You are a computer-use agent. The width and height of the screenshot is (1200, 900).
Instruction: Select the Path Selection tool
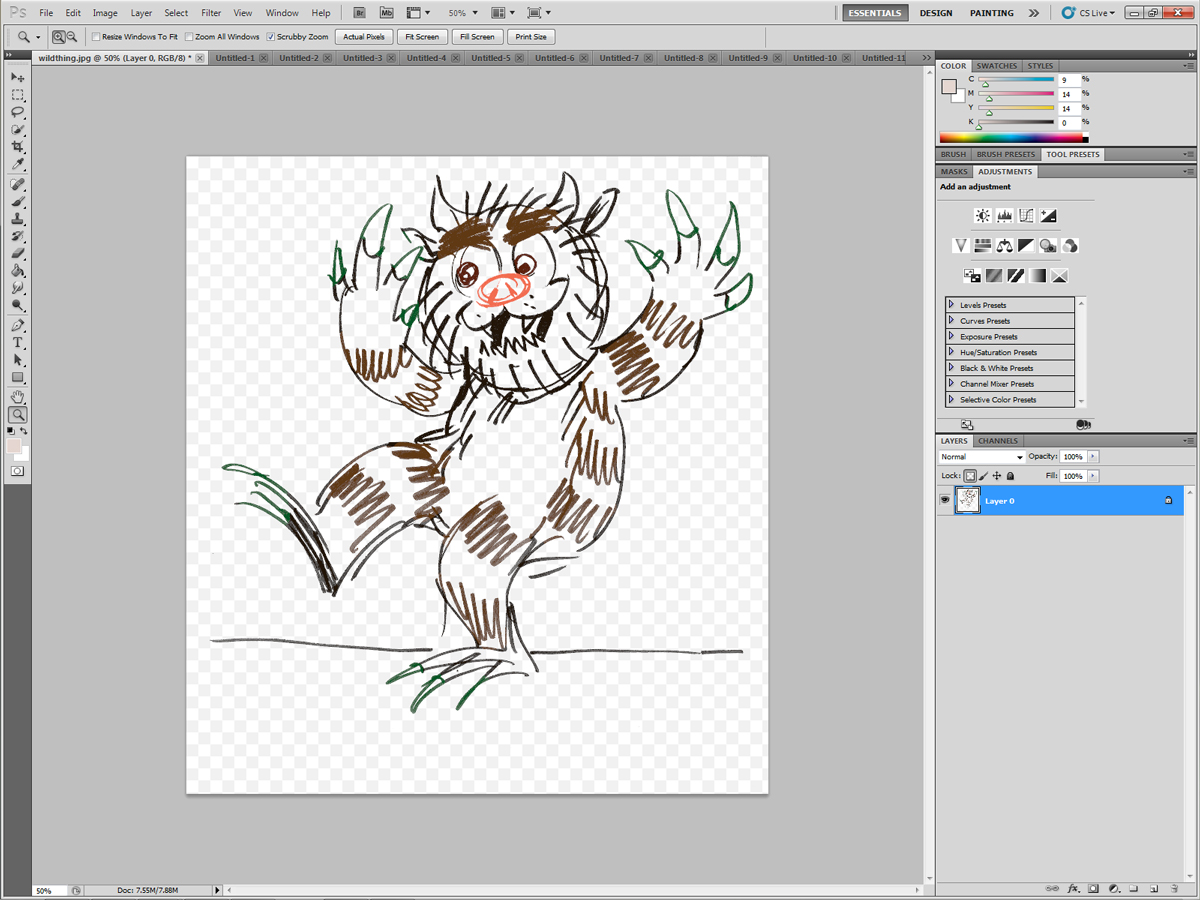click(18, 360)
